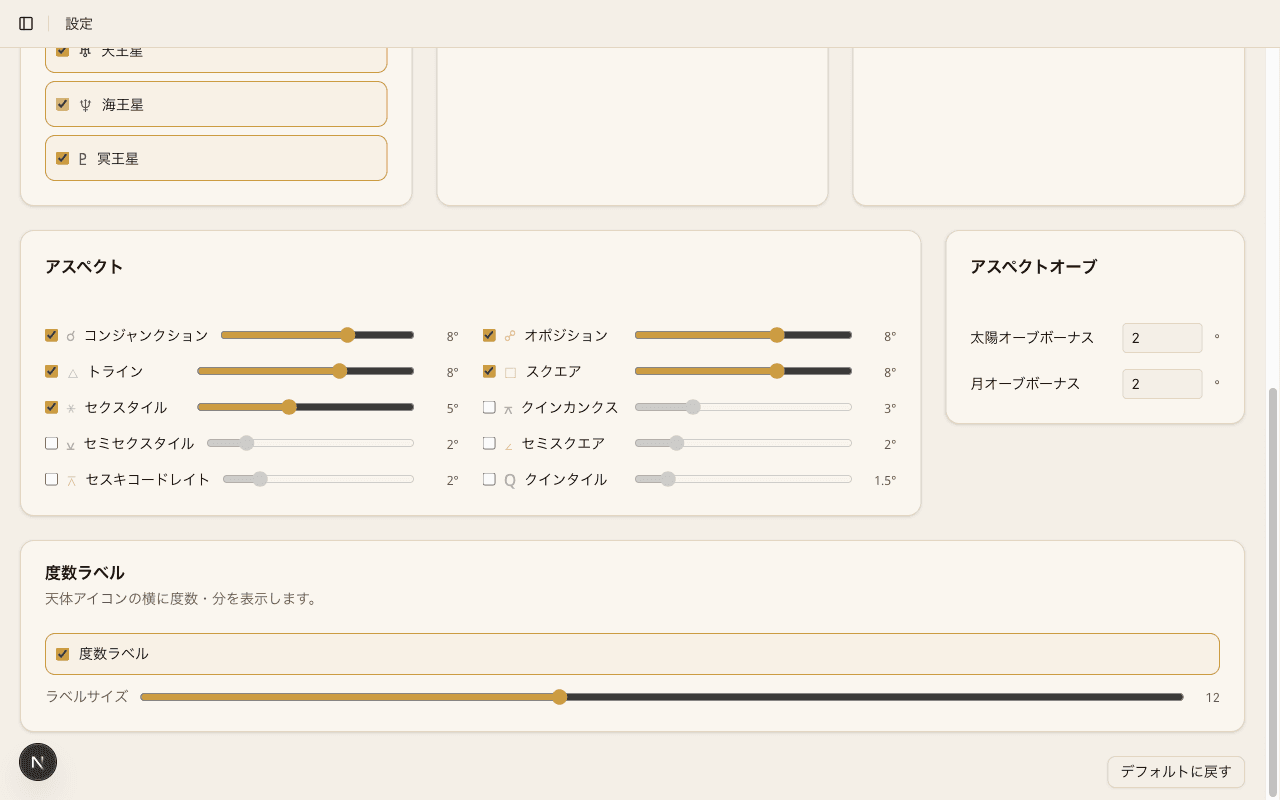Enable the クインカンクス checkbox
The image size is (1280, 800).
tap(489, 407)
